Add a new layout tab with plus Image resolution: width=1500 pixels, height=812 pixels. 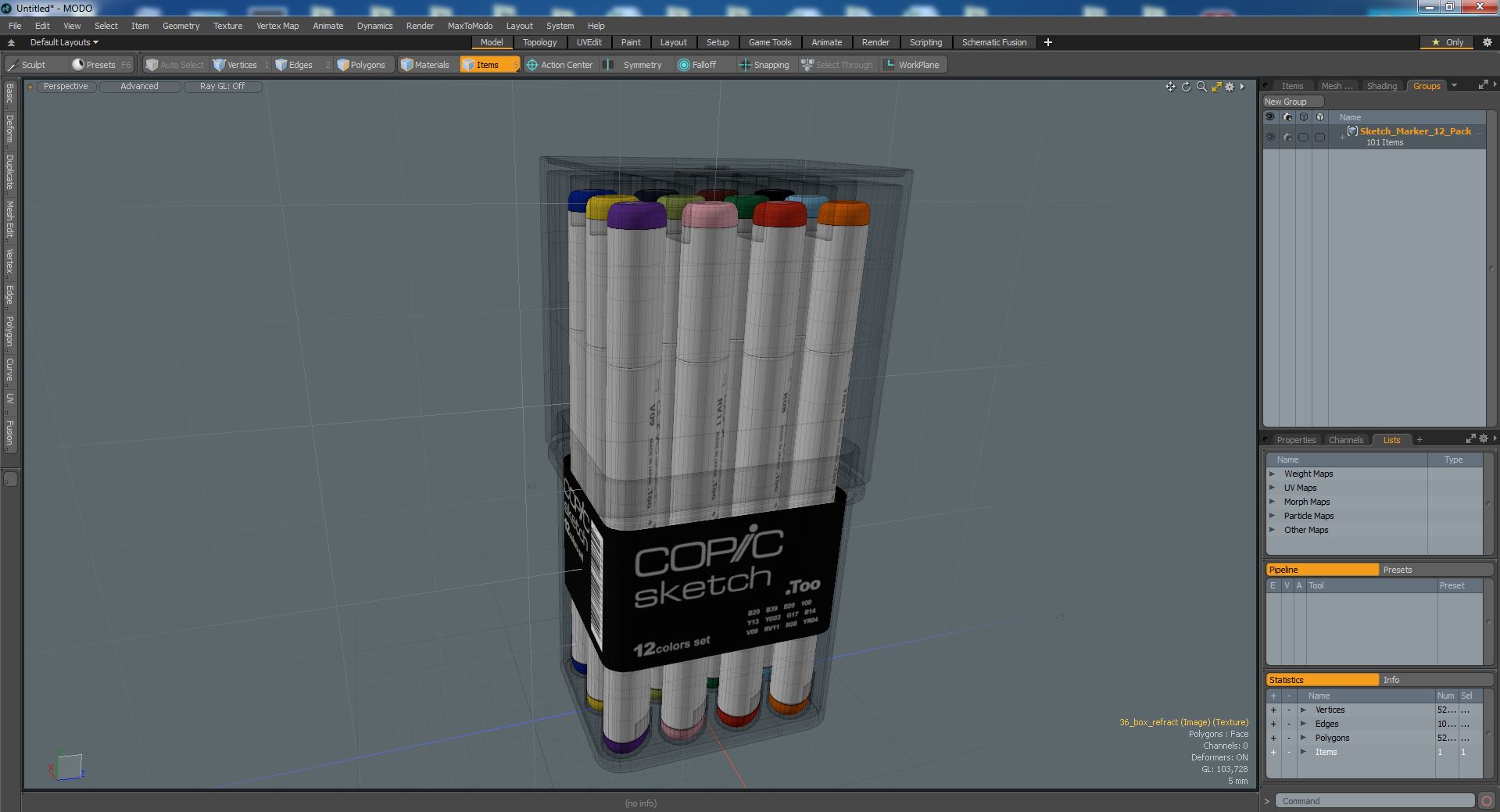pyautogui.click(x=1048, y=42)
